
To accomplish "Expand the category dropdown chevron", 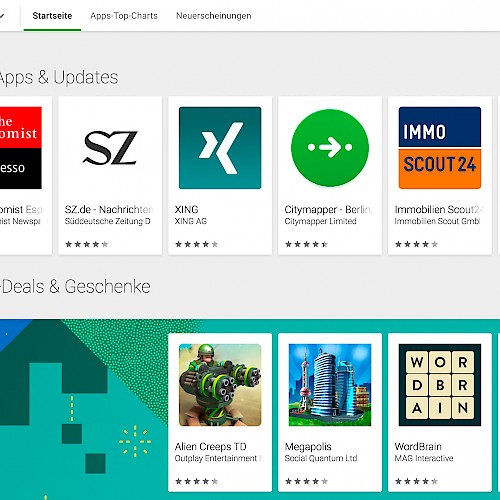I will pos(2,16).
